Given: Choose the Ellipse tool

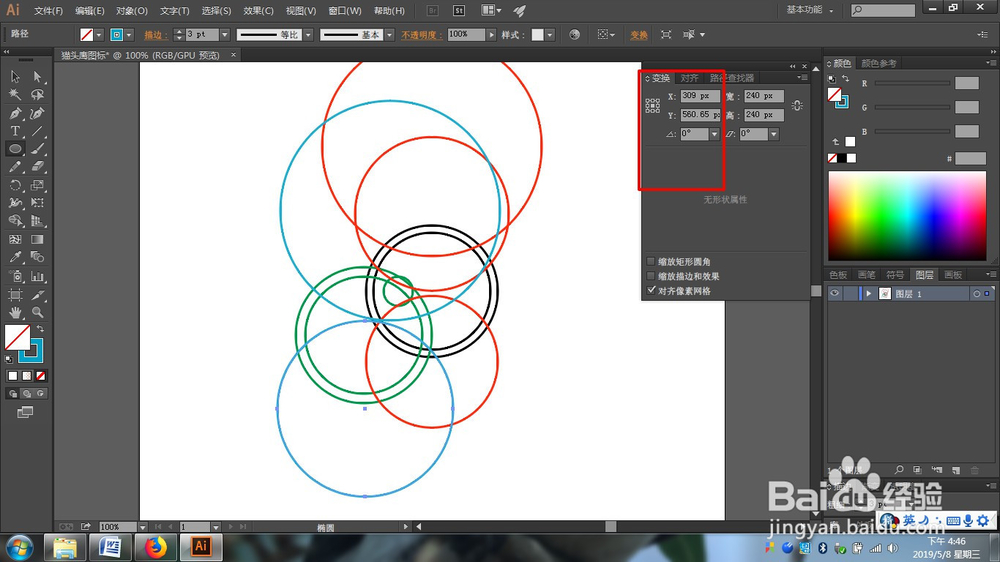Looking at the screenshot, I should [15, 149].
